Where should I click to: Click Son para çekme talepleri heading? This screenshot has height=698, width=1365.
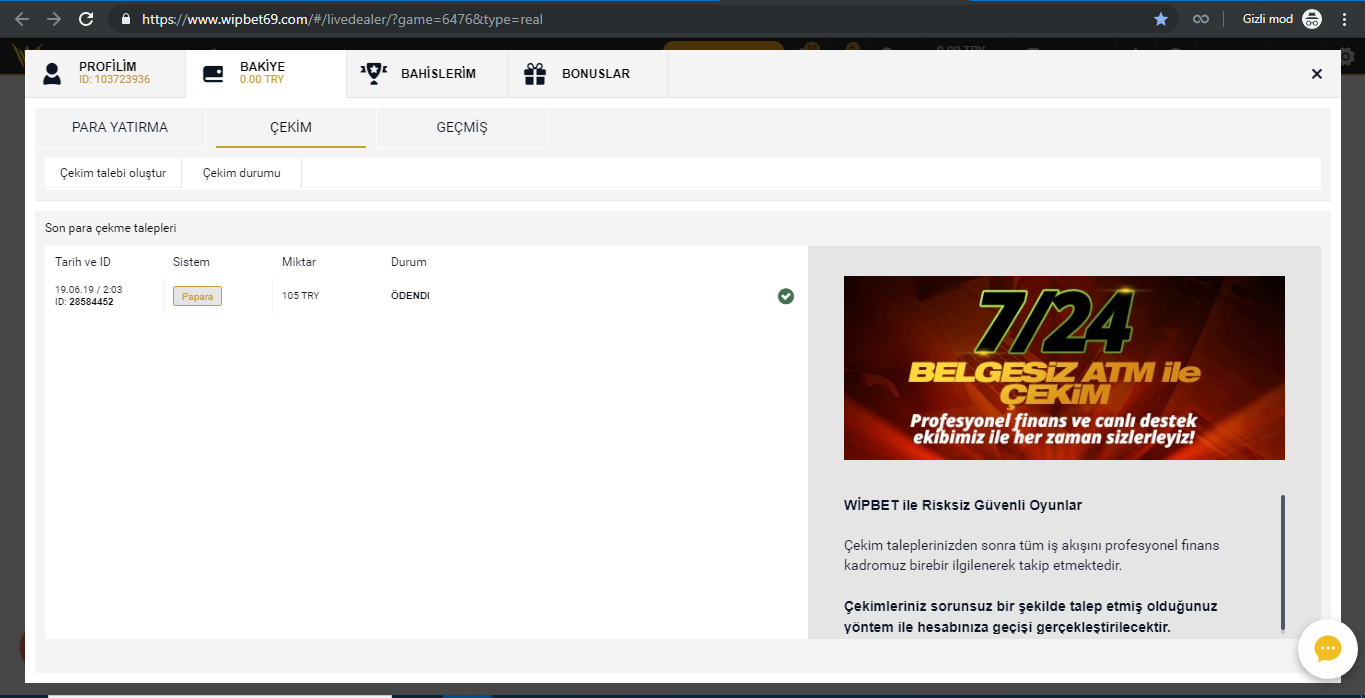click(111, 228)
